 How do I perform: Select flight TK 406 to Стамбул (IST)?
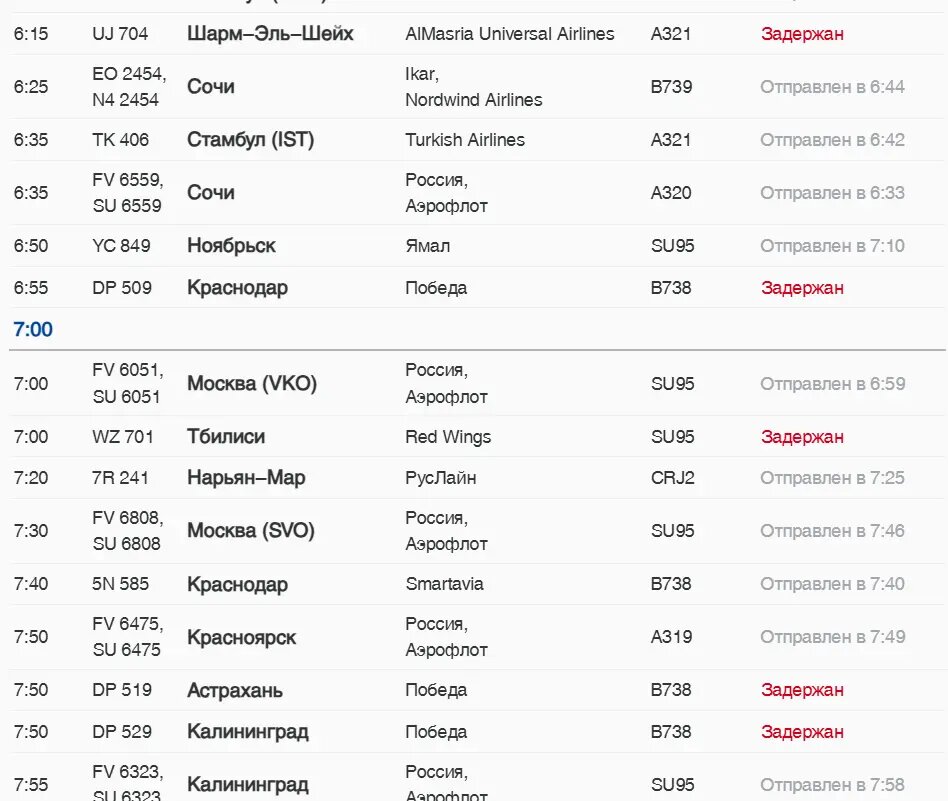478,140
